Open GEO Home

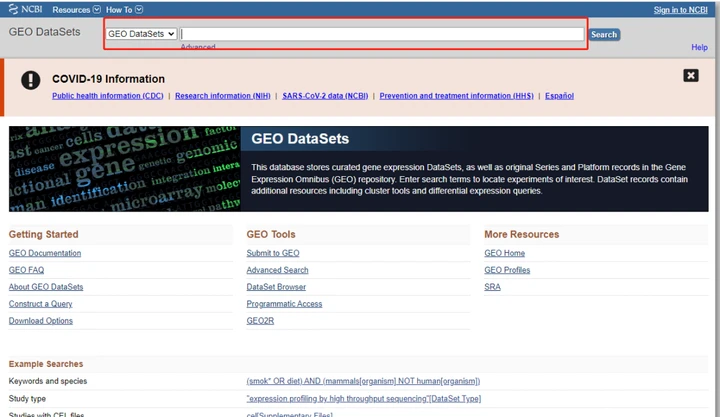pyautogui.click(x=504, y=253)
